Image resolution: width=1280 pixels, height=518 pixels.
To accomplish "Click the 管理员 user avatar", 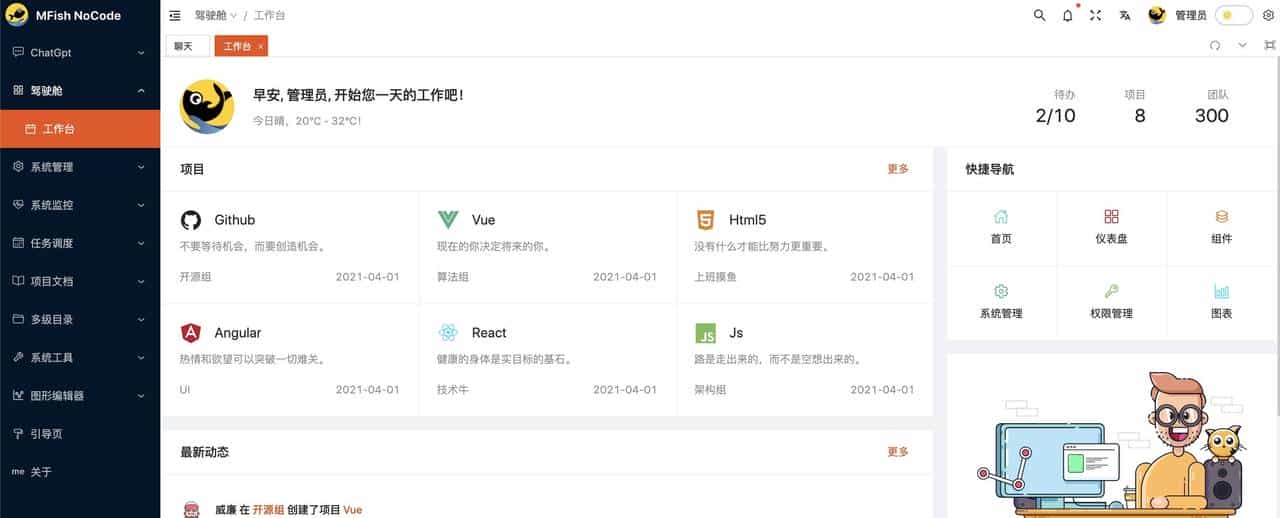I will point(1157,15).
